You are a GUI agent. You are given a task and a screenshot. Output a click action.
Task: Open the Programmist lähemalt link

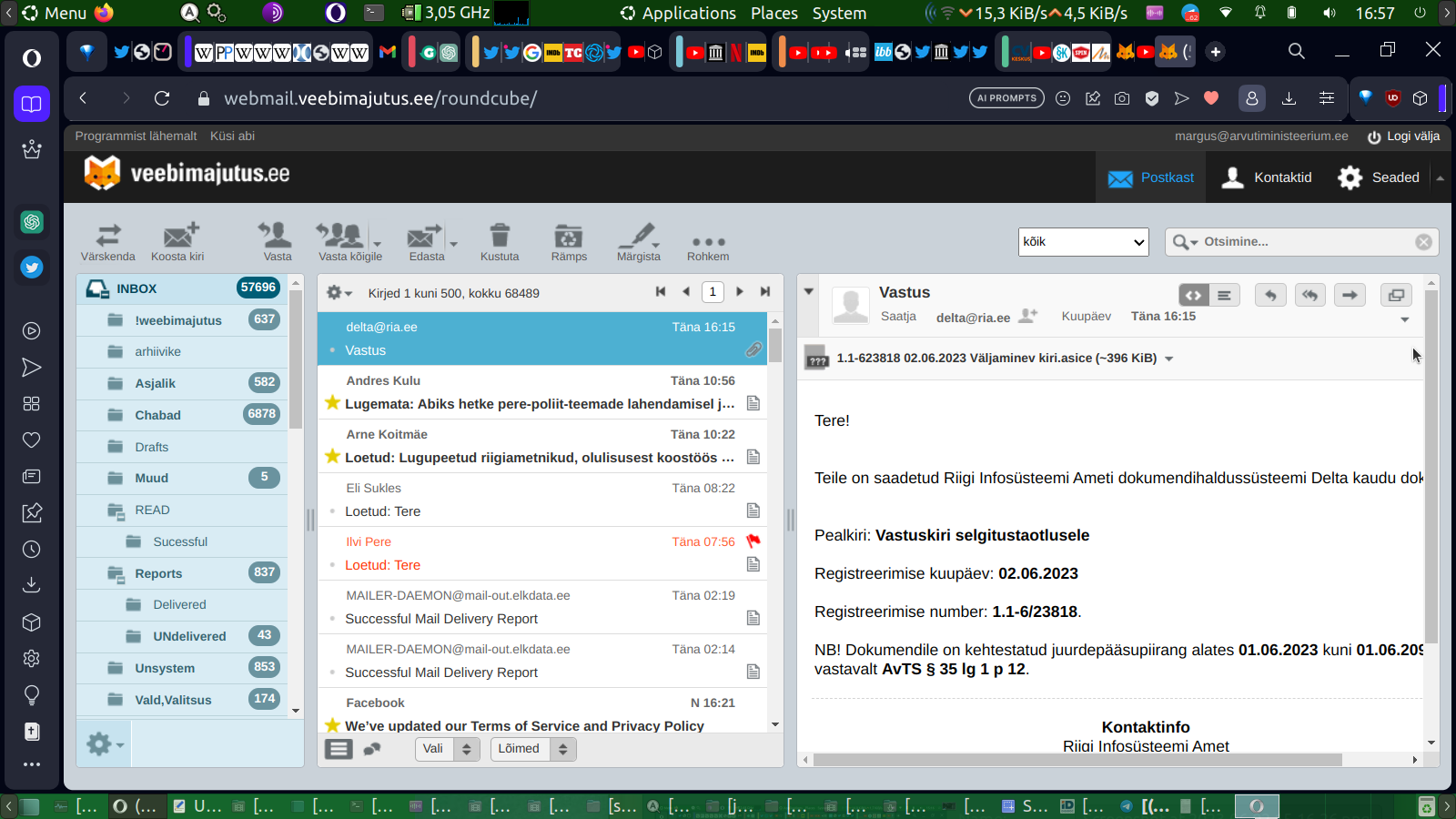click(x=136, y=136)
